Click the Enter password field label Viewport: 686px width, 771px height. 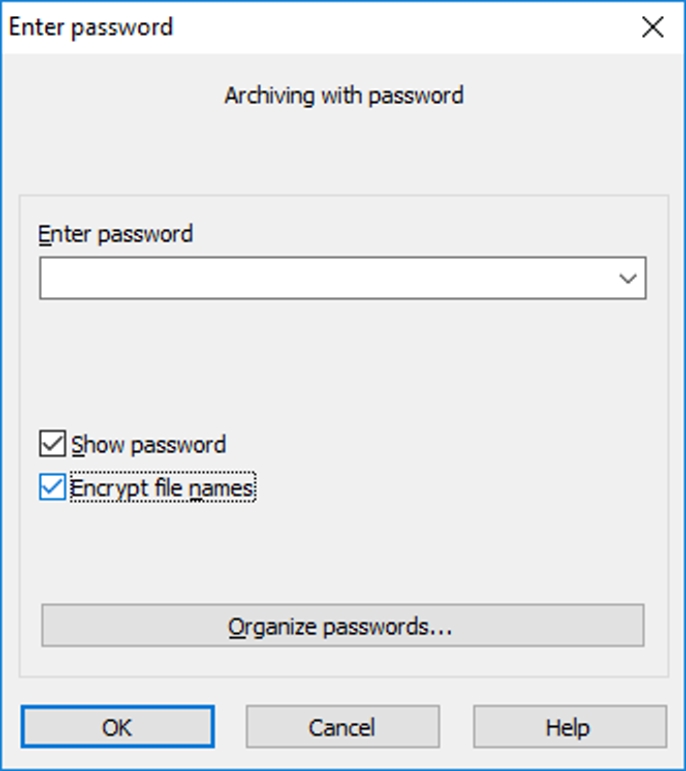click(116, 234)
